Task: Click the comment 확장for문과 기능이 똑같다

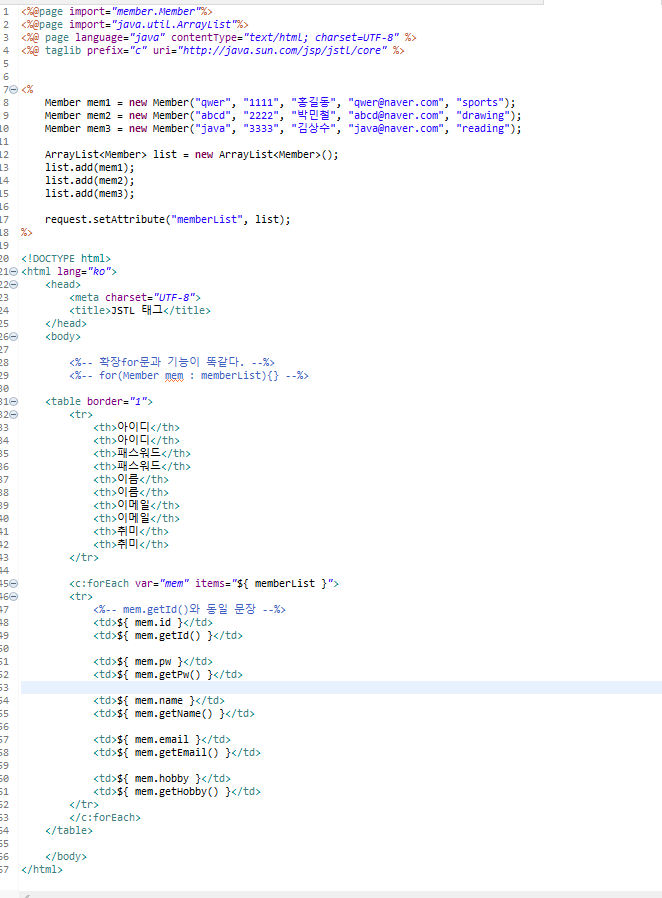Action: pos(172,363)
